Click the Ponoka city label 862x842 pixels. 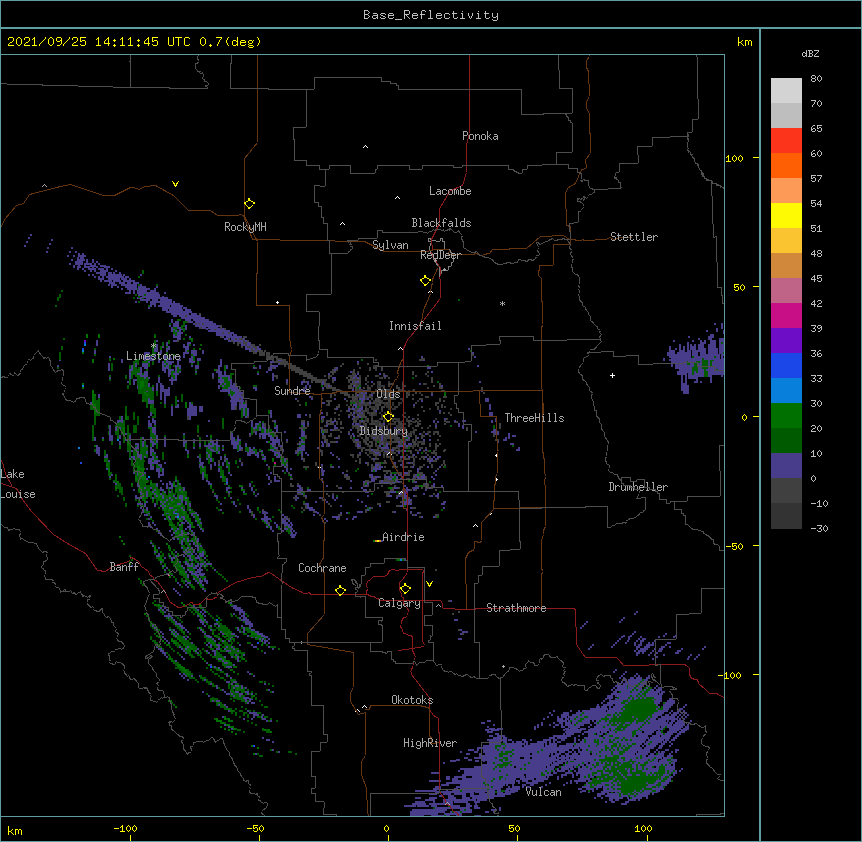tap(480, 136)
